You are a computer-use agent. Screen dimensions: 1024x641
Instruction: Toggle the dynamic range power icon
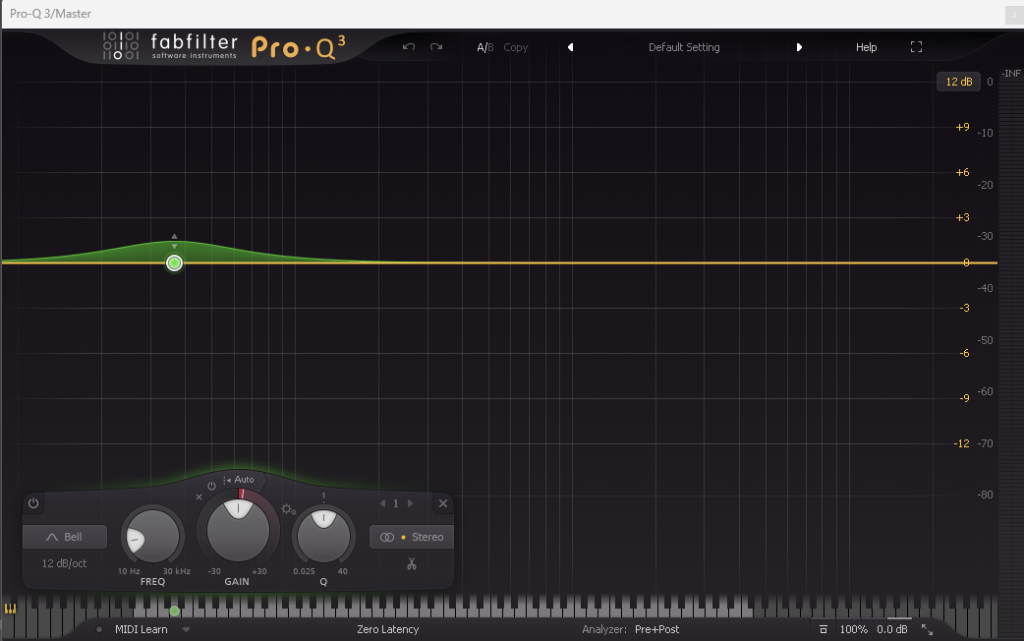(x=212, y=486)
